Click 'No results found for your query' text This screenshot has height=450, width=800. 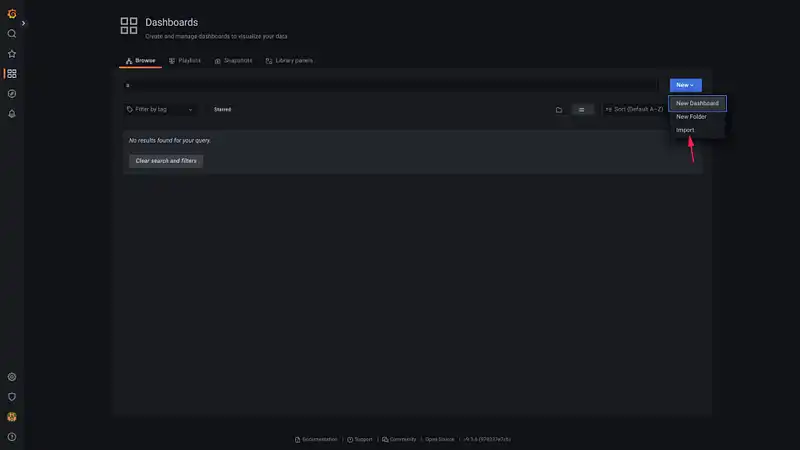point(169,140)
